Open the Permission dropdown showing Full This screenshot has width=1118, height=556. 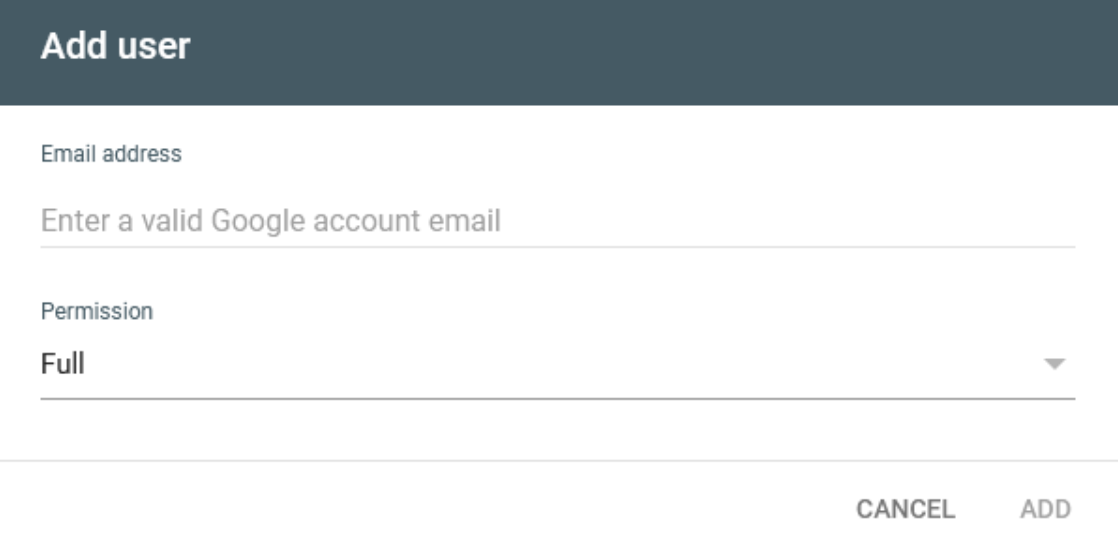point(557,365)
